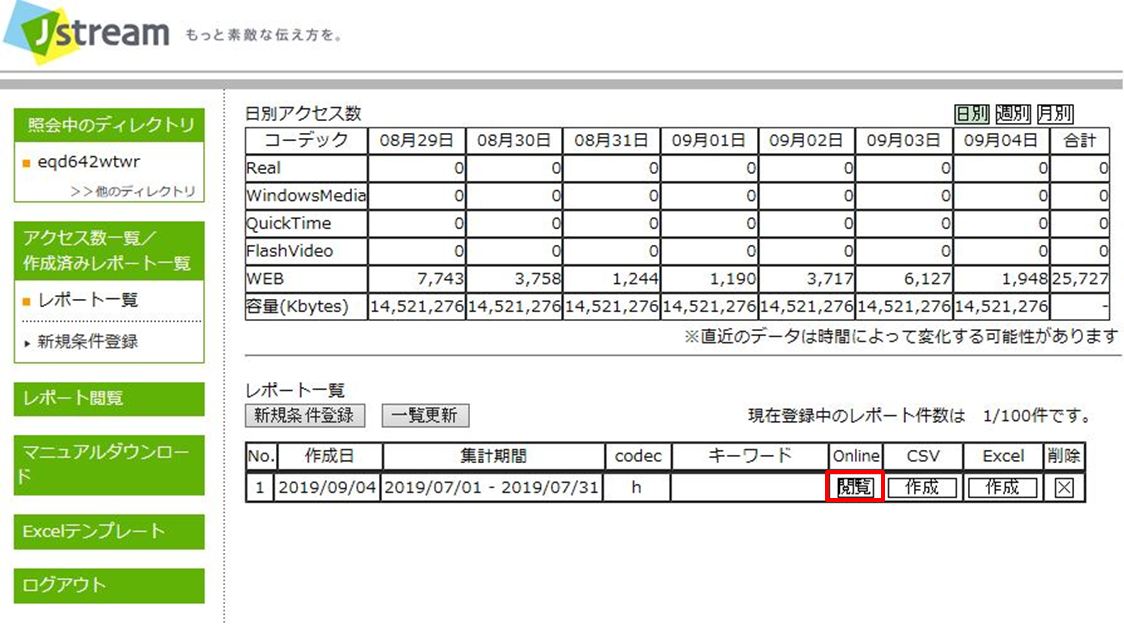This screenshot has width=1124, height=625.
Task: Refresh list with 一覧更新 button
Action: point(425,416)
